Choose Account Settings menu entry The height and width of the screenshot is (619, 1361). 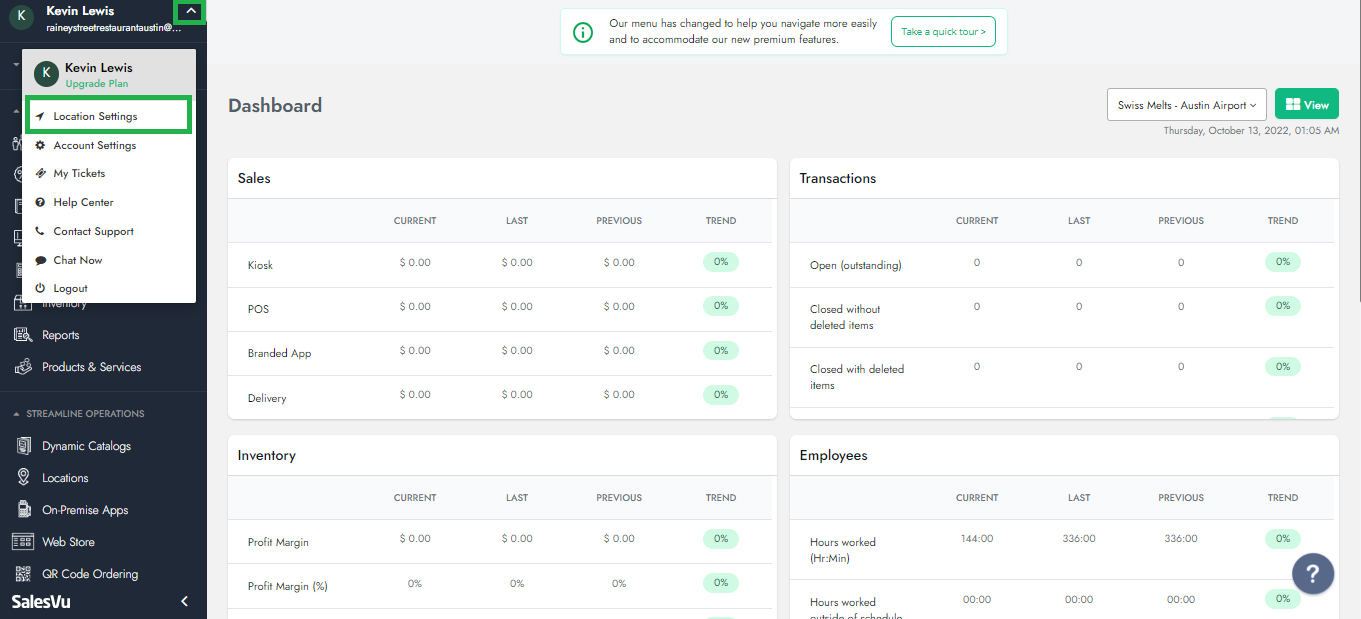pyautogui.click(x=95, y=145)
